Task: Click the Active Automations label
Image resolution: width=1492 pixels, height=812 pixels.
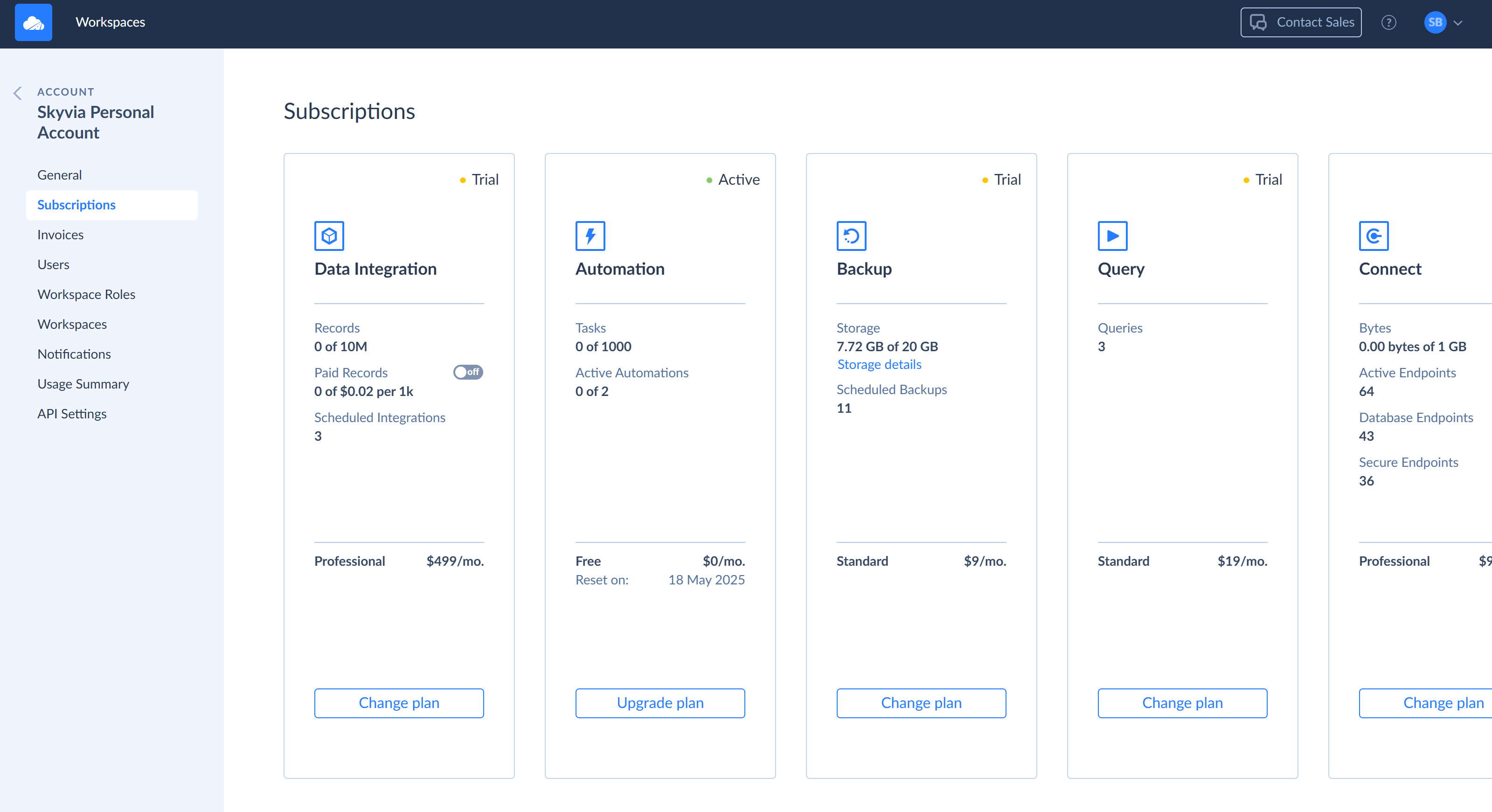Action: pos(632,373)
